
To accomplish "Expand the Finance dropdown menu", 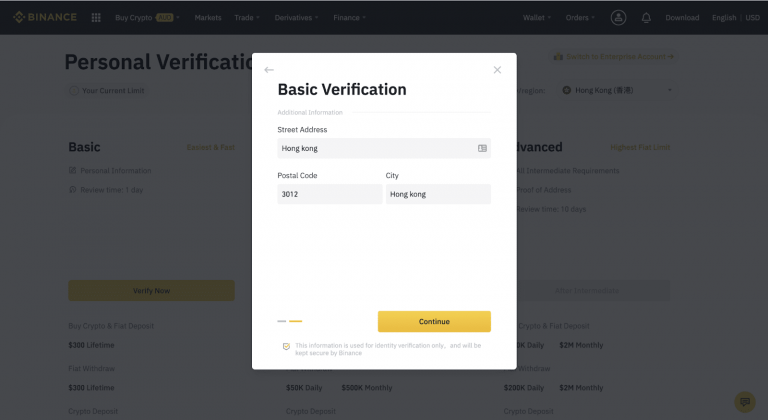I will click(349, 17).
